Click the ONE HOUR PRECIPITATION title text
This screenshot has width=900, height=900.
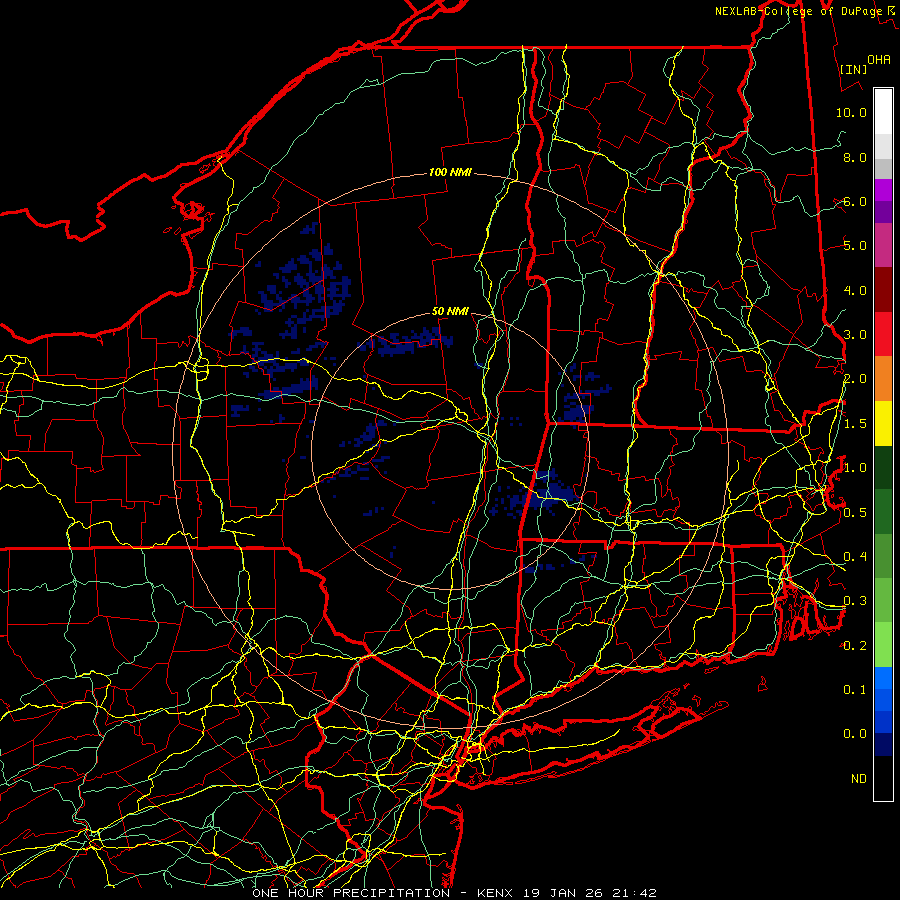[351, 893]
